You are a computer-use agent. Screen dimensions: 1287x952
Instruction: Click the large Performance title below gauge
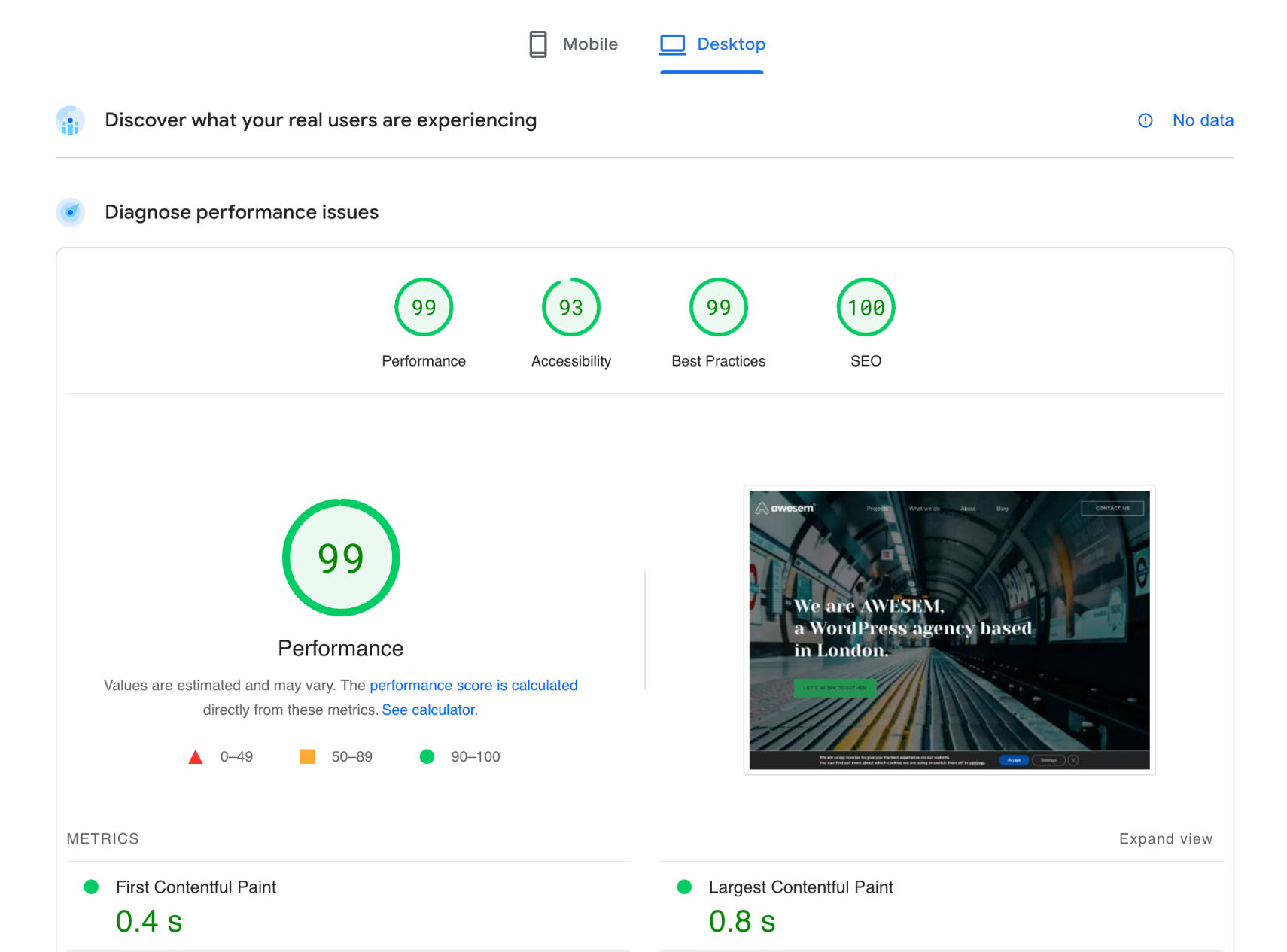(x=341, y=649)
